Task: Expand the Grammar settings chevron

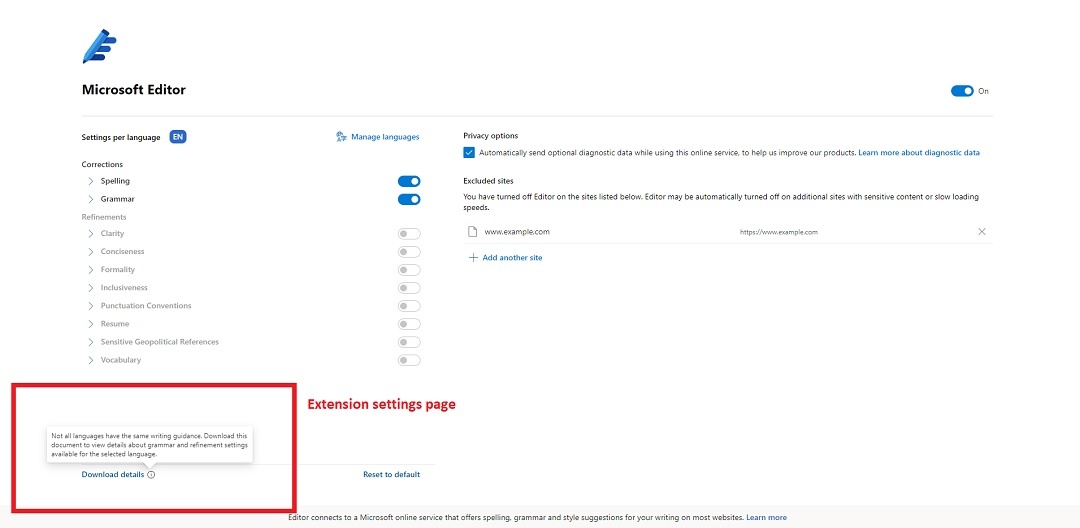Action: (90, 199)
